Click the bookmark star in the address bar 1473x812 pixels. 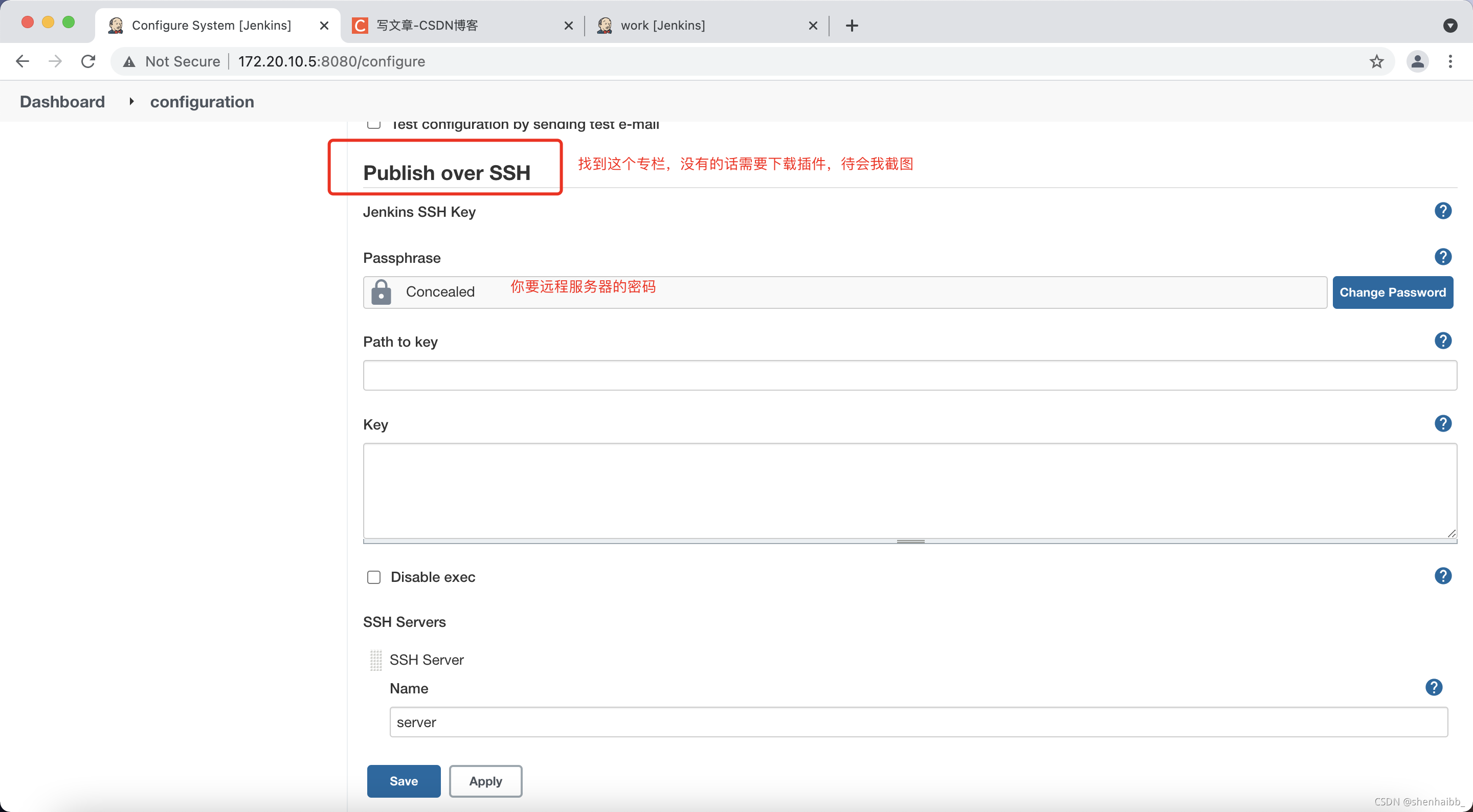(x=1376, y=61)
